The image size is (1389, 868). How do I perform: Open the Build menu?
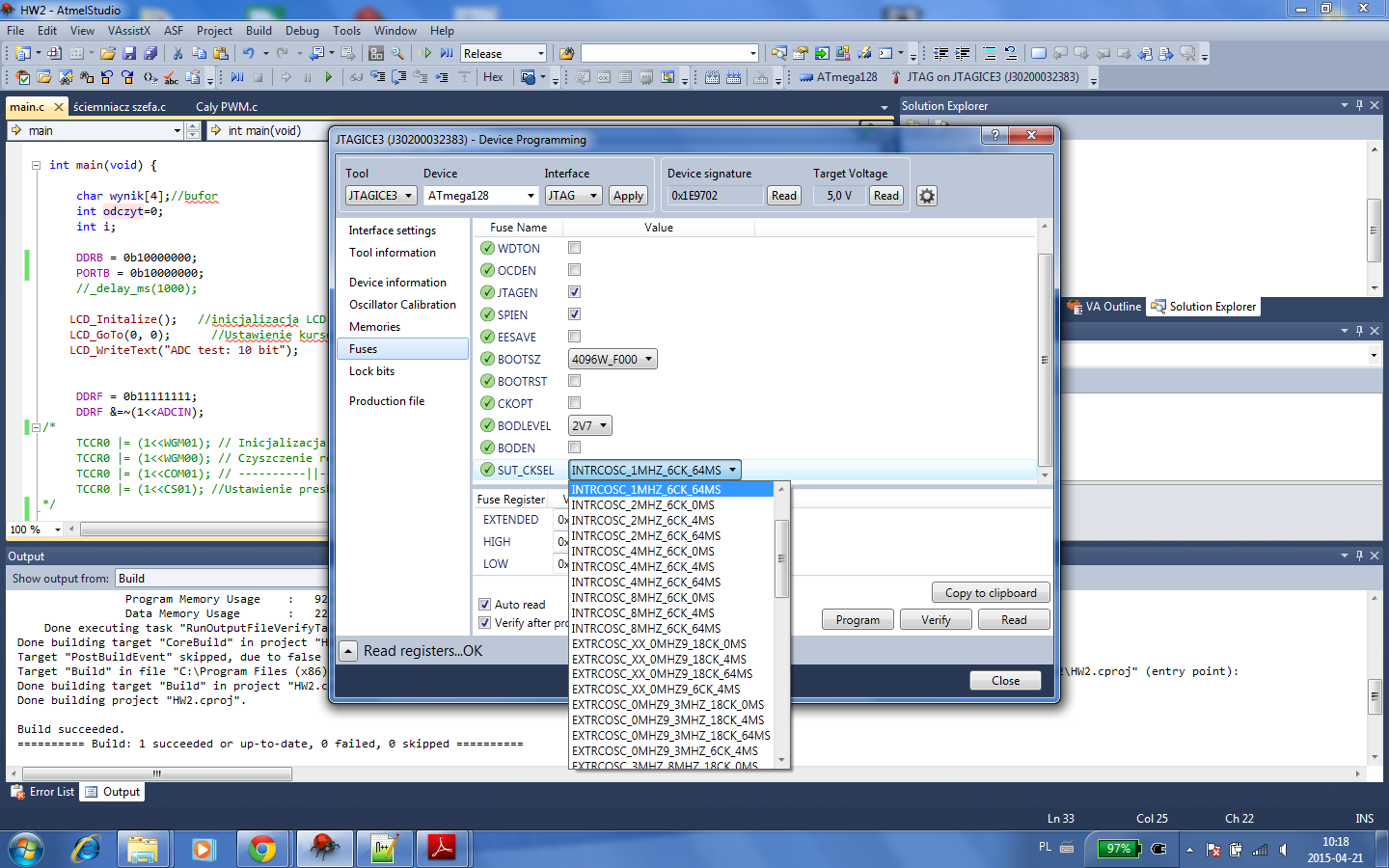(259, 30)
